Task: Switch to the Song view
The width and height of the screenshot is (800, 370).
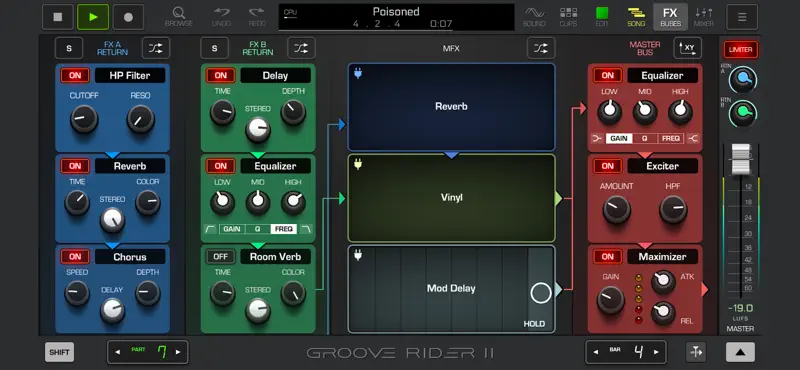Action: pyautogui.click(x=636, y=17)
